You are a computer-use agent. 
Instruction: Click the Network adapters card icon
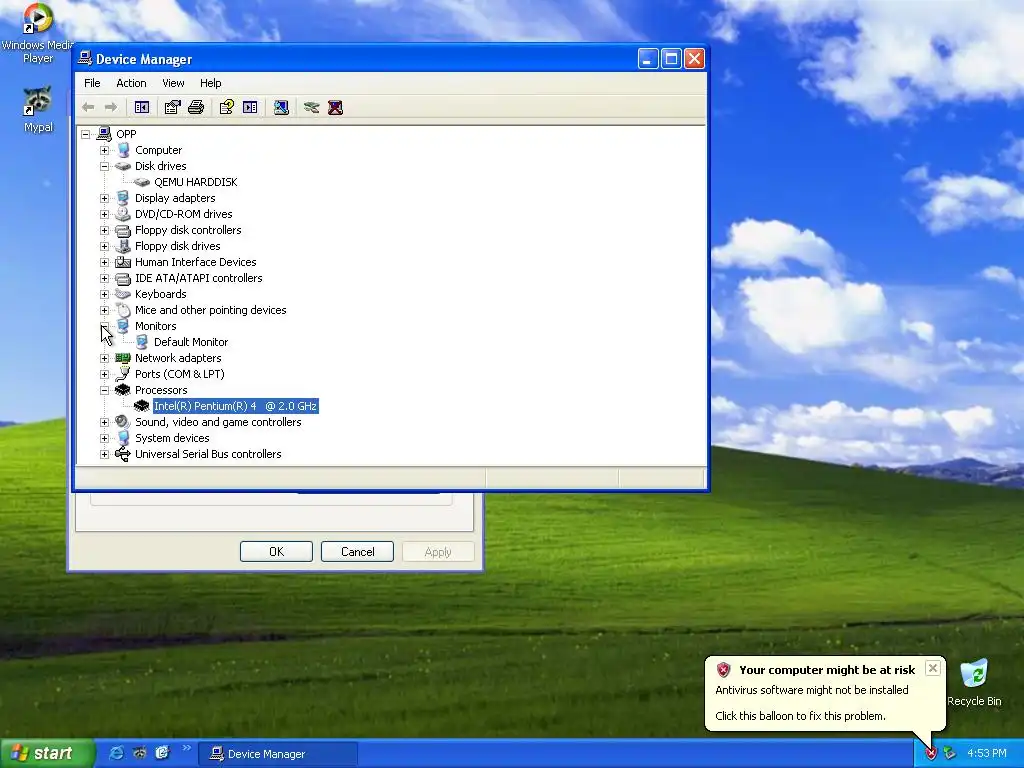coord(123,358)
